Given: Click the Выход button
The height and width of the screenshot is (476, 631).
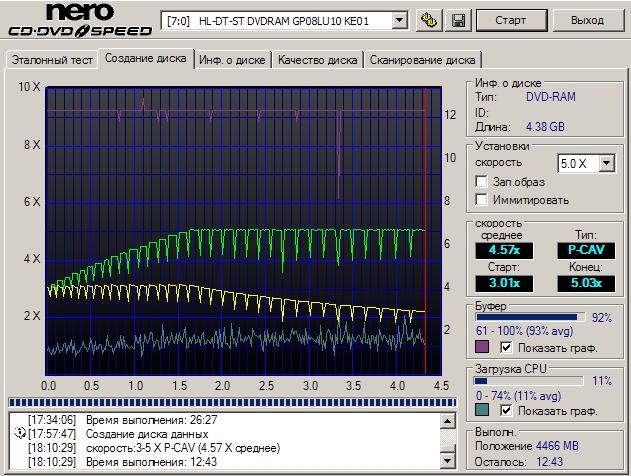Looking at the screenshot, I should pos(586,20).
